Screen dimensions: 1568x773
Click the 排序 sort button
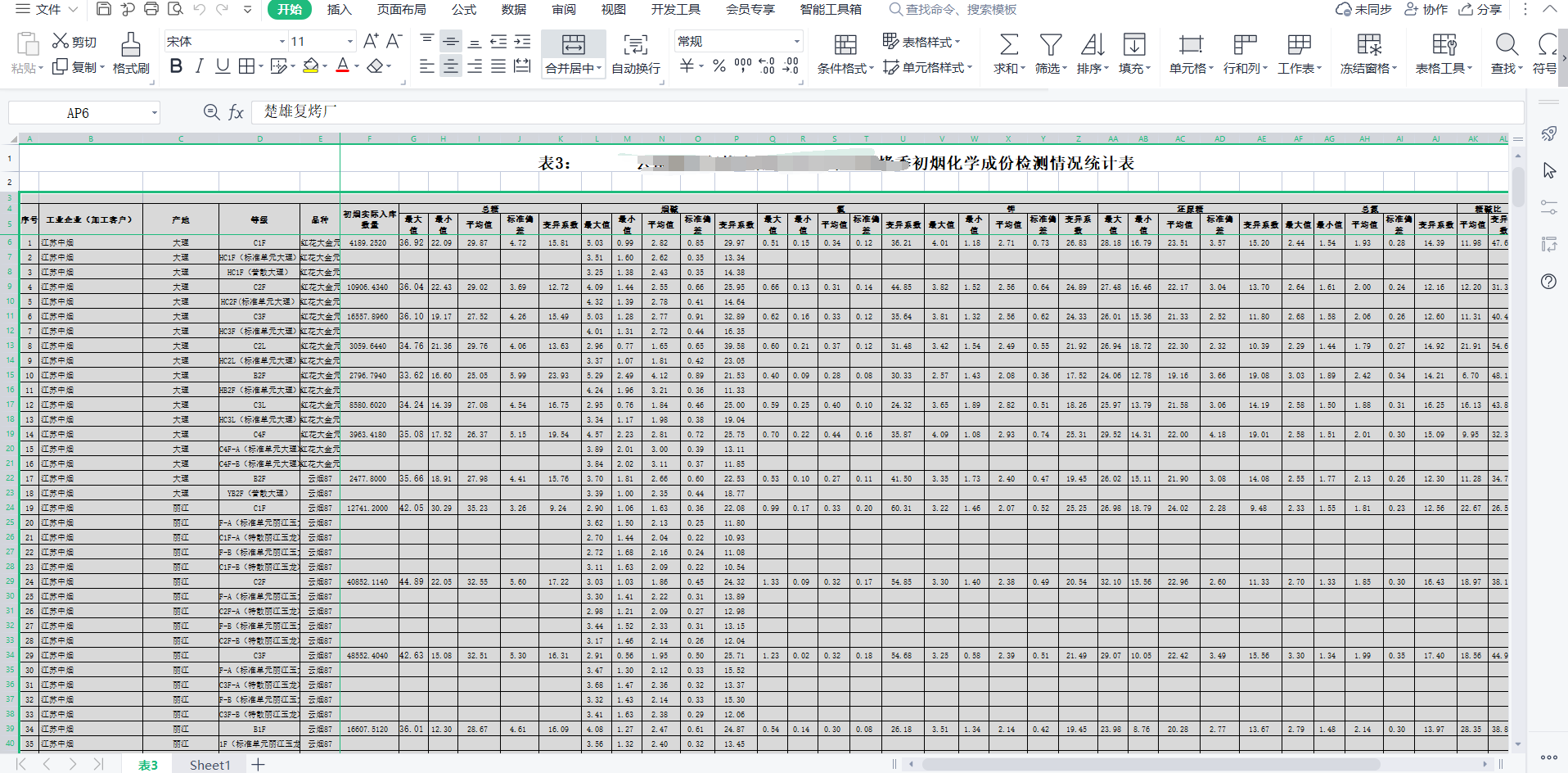click(x=1093, y=54)
